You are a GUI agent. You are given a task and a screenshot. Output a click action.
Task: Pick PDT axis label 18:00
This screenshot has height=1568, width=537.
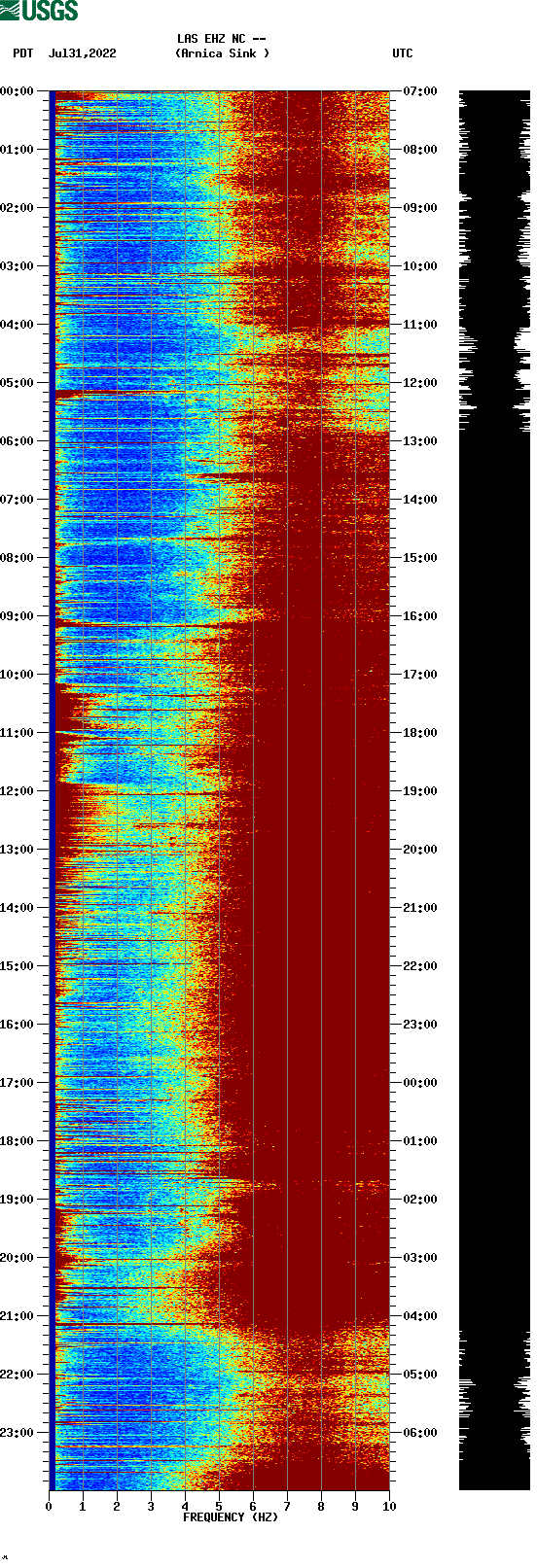[x=18, y=1141]
